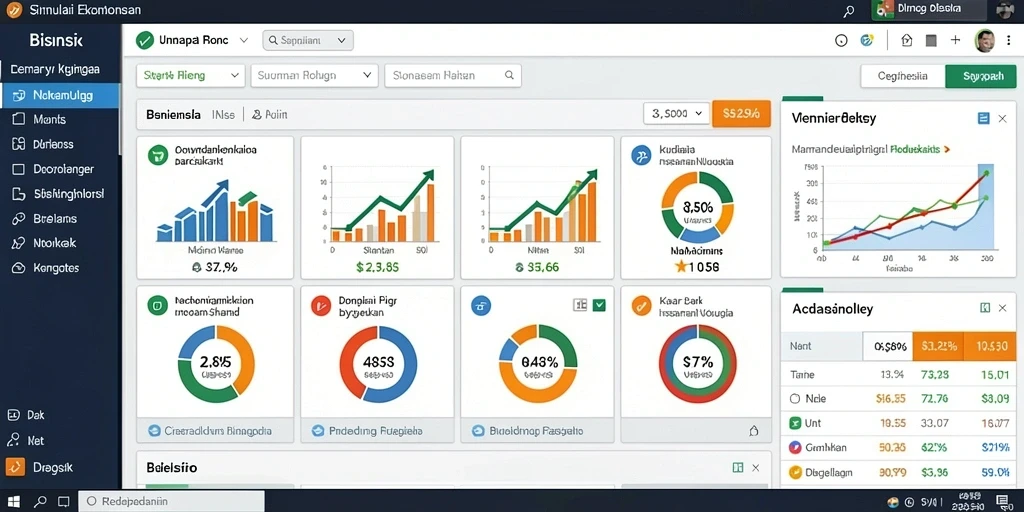
Task: Open the Dragsik icon in the sidebar bottom
Action: (15, 468)
